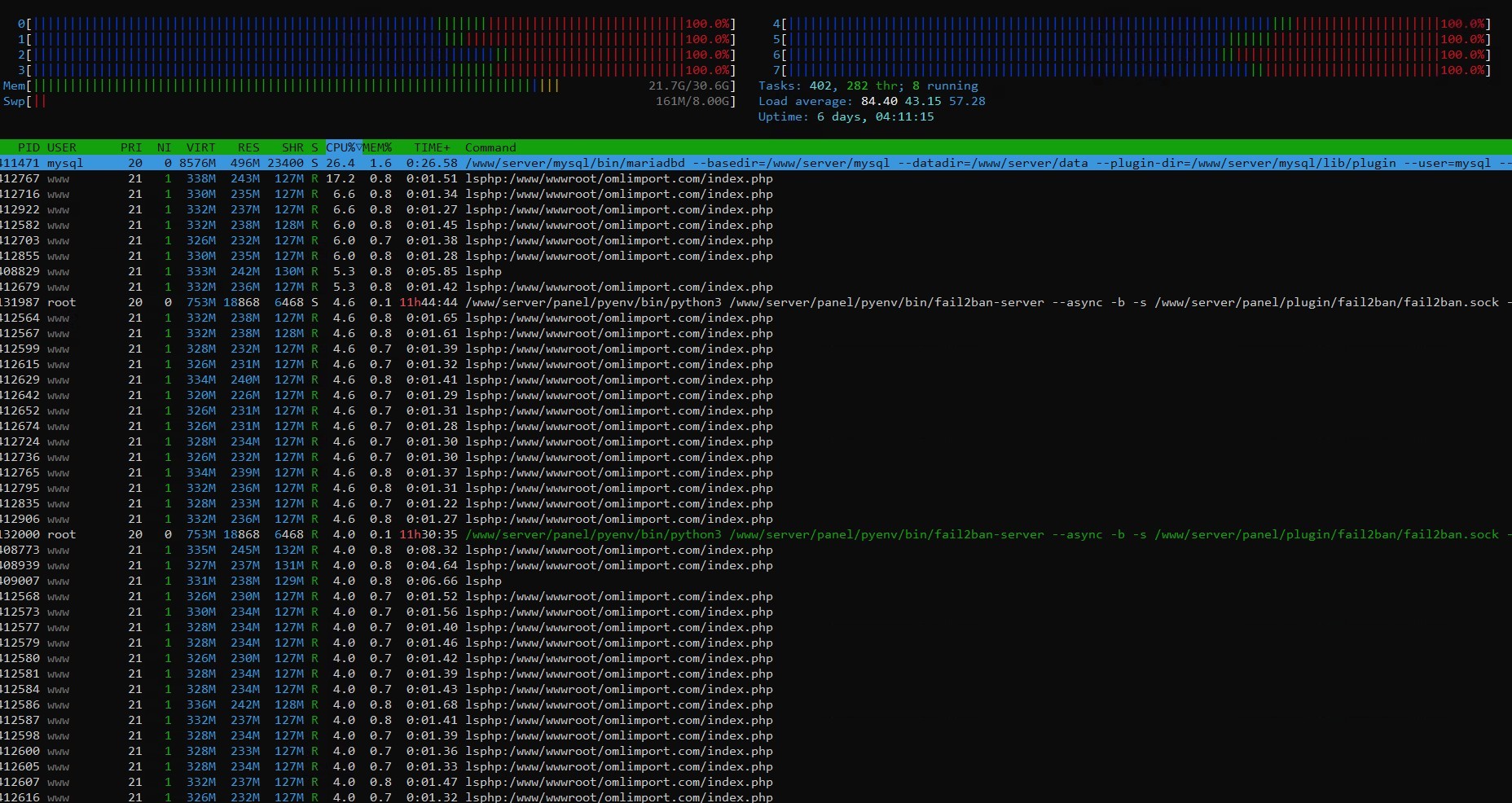
Task: Sort by the MEM% column header
Action: click(x=377, y=147)
